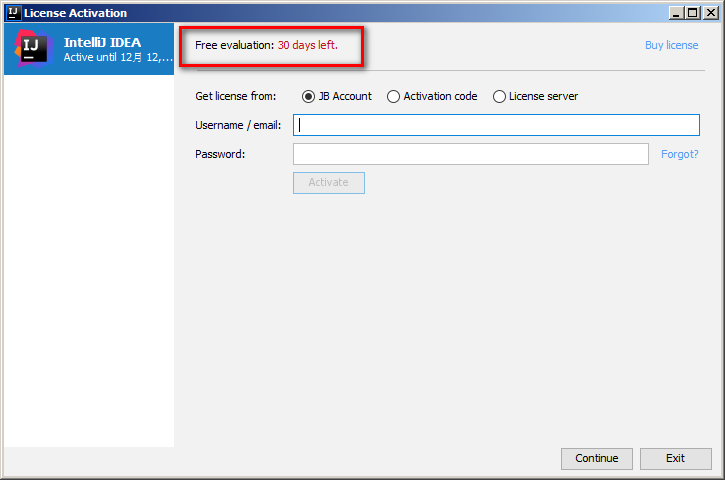Minimize the License Activation window
The width and height of the screenshot is (725, 480).
pyautogui.click(x=676, y=13)
